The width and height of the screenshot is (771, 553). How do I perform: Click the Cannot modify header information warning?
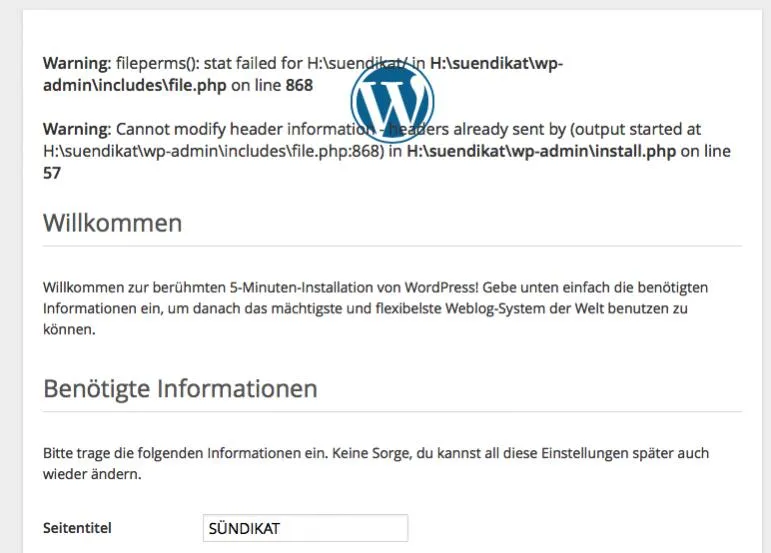coord(386,151)
